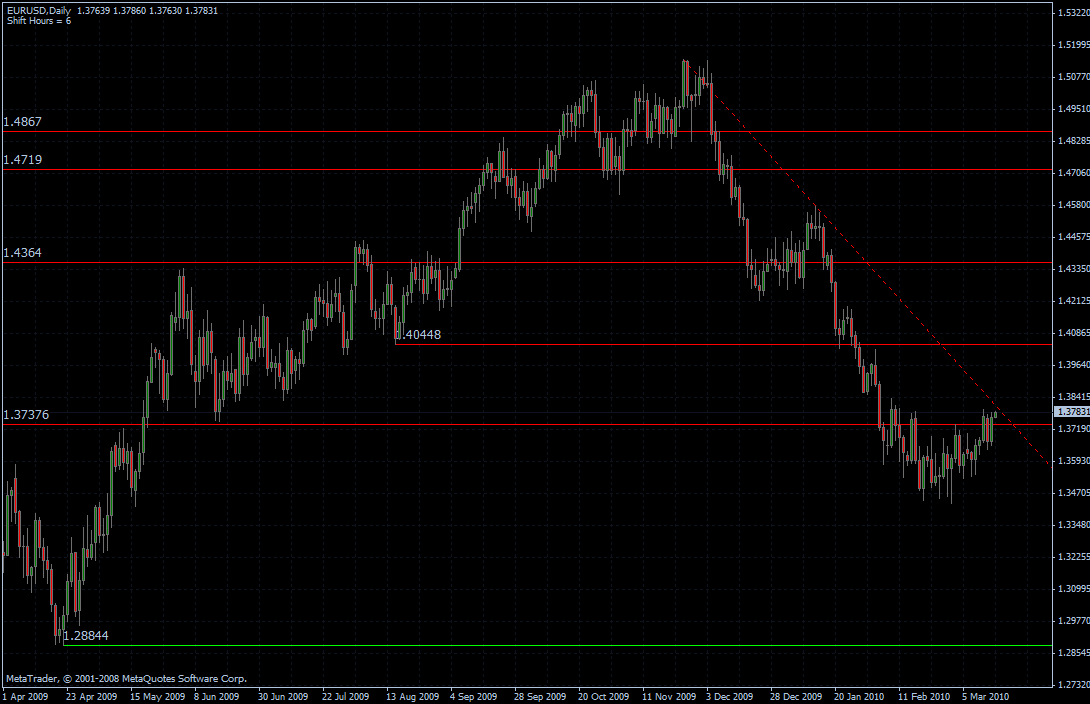Click the '13 Aug 2009' date label
This screenshot has height=704, width=1090.
[x=413, y=696]
